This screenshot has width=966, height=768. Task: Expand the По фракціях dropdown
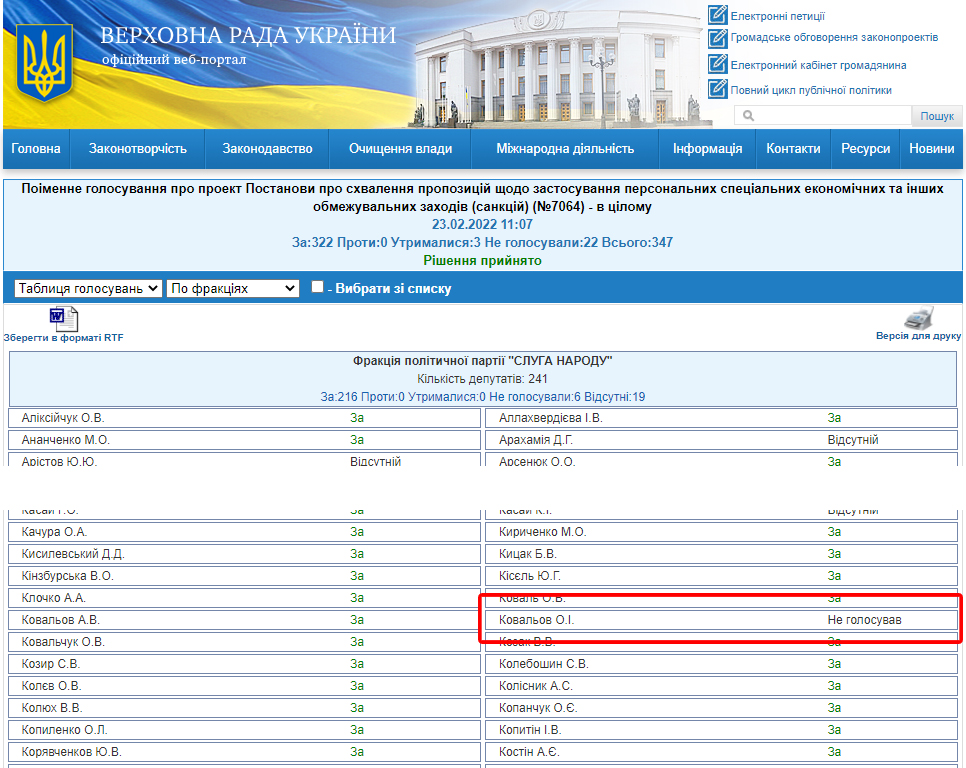[x=233, y=288]
